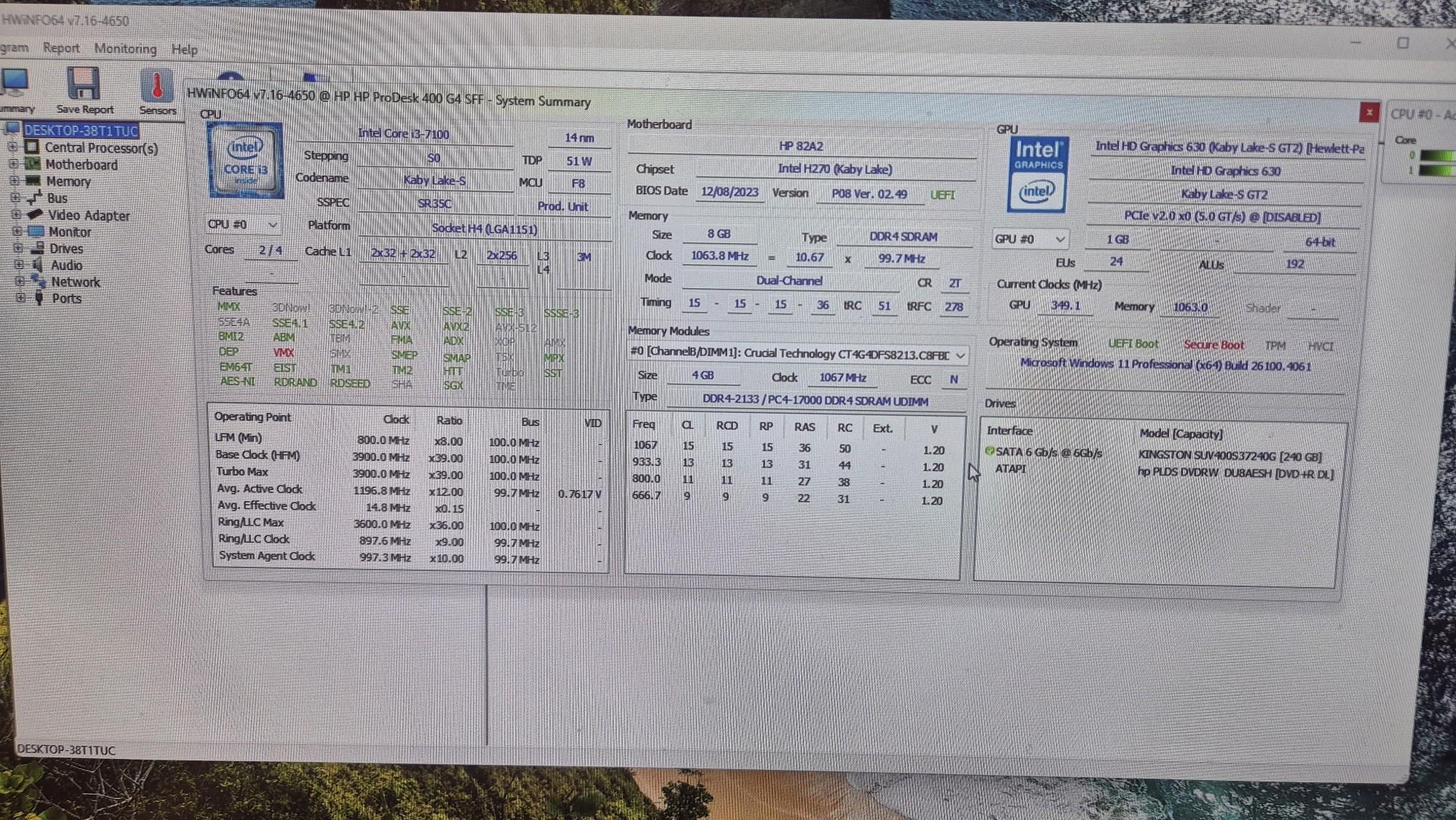This screenshot has height=820, width=1456.
Task: Open the CPU #0 selector dropdown
Action: click(x=244, y=224)
